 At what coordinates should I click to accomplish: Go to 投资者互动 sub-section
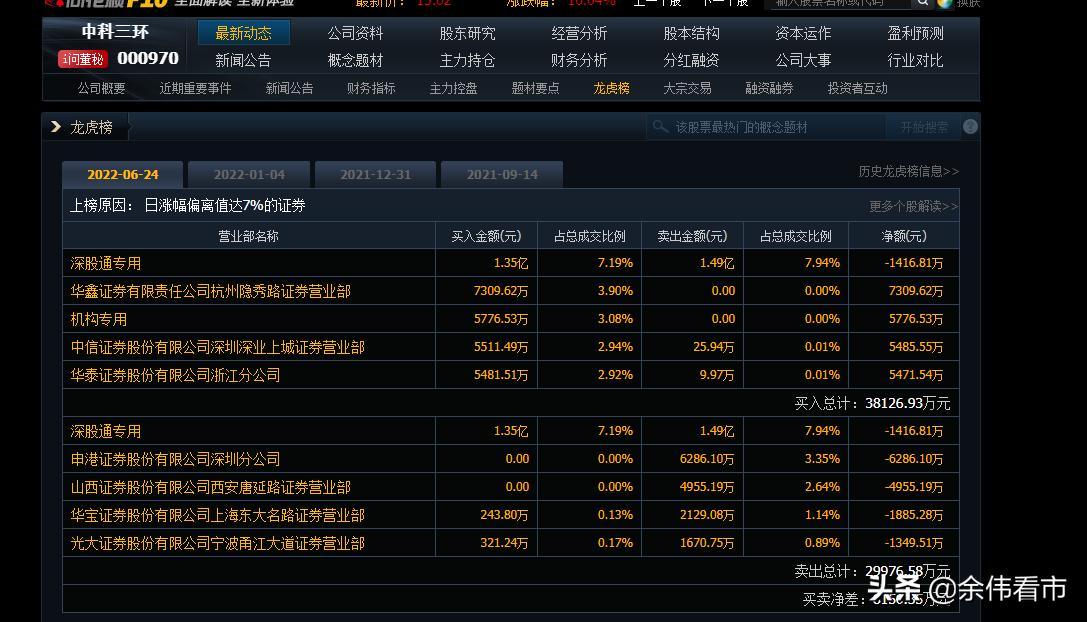tap(858, 88)
